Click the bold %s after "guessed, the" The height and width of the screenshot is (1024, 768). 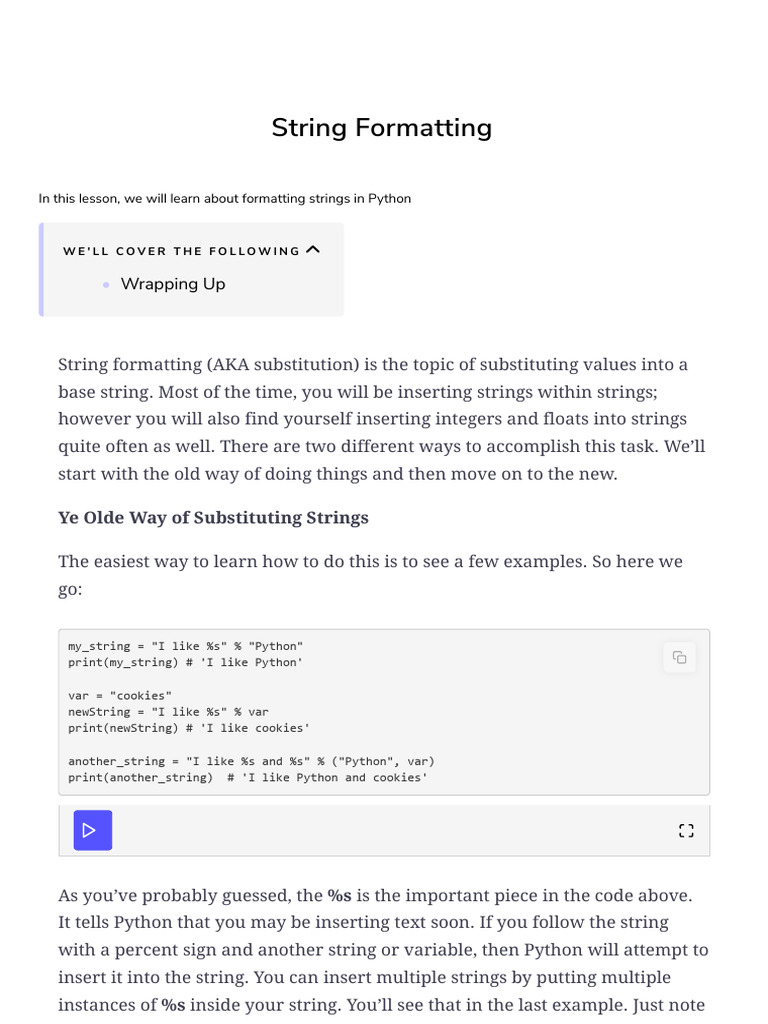pyautogui.click(x=339, y=895)
